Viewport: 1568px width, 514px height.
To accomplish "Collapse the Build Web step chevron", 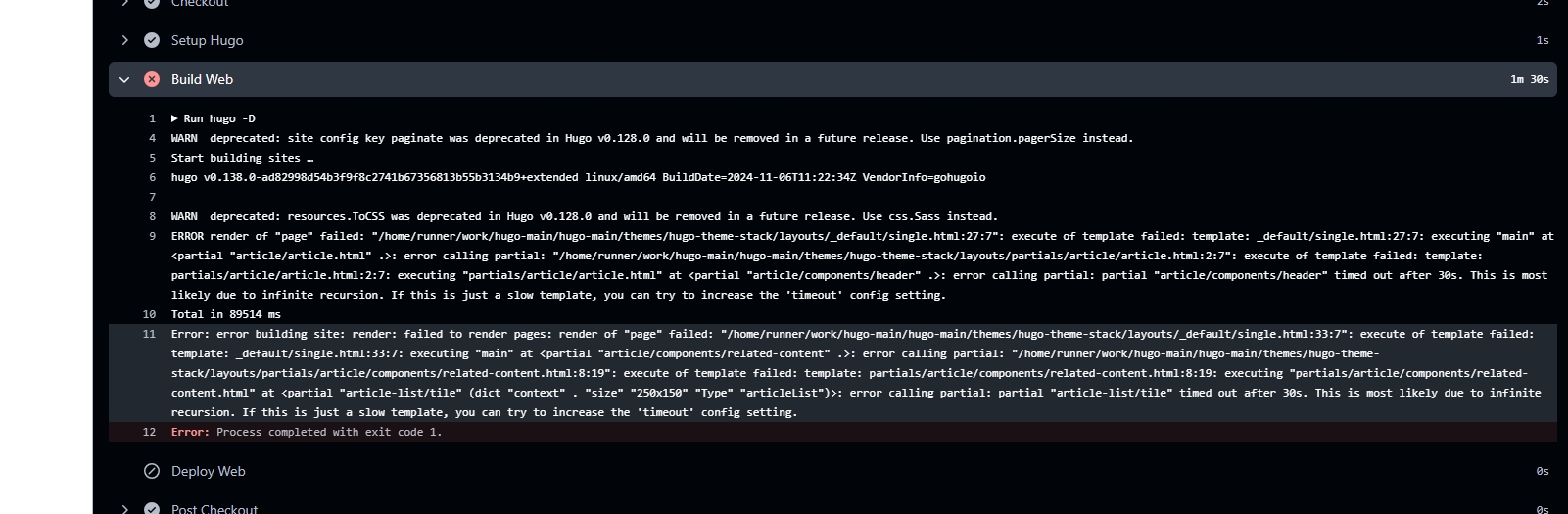I will [124, 79].
